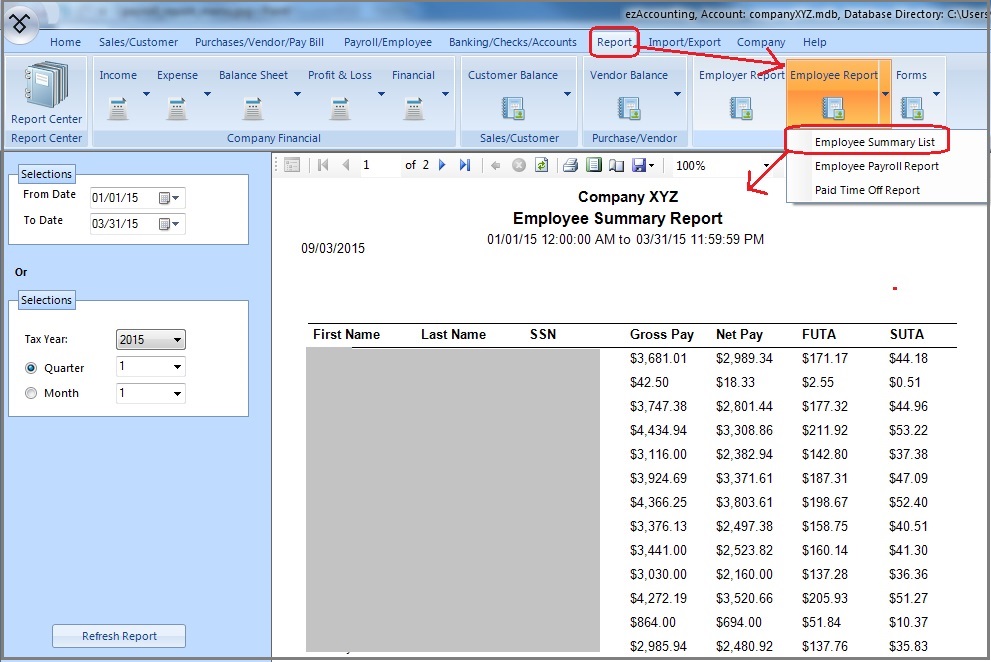Click the current page number field
The image size is (991, 662).
click(378, 165)
